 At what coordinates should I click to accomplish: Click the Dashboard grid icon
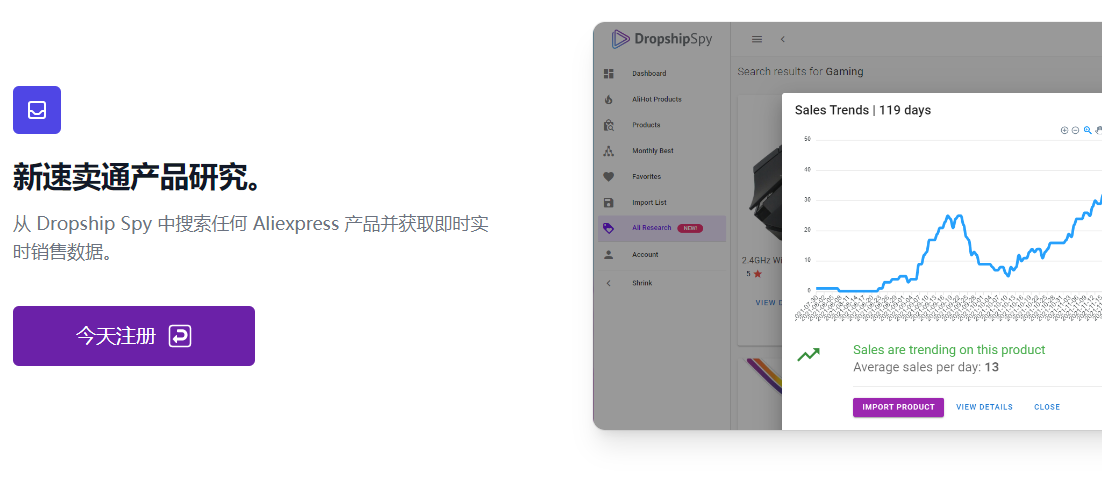coord(609,73)
